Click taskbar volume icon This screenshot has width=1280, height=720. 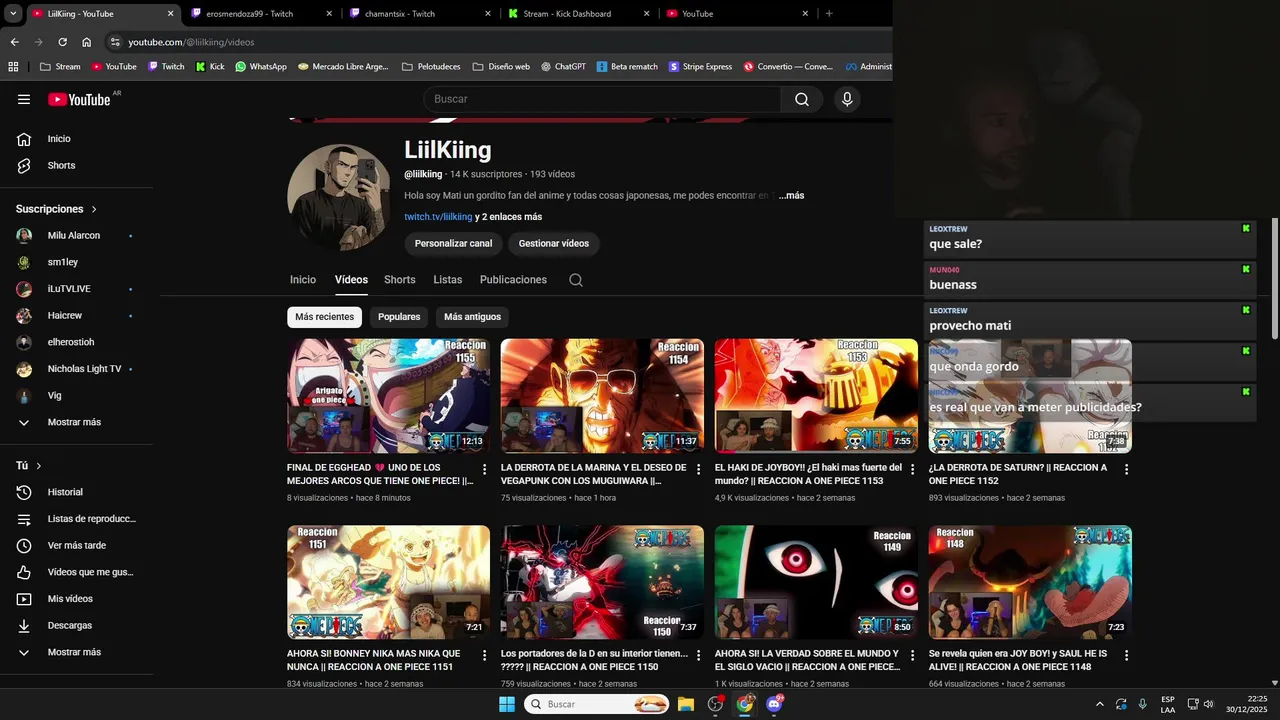[1208, 704]
